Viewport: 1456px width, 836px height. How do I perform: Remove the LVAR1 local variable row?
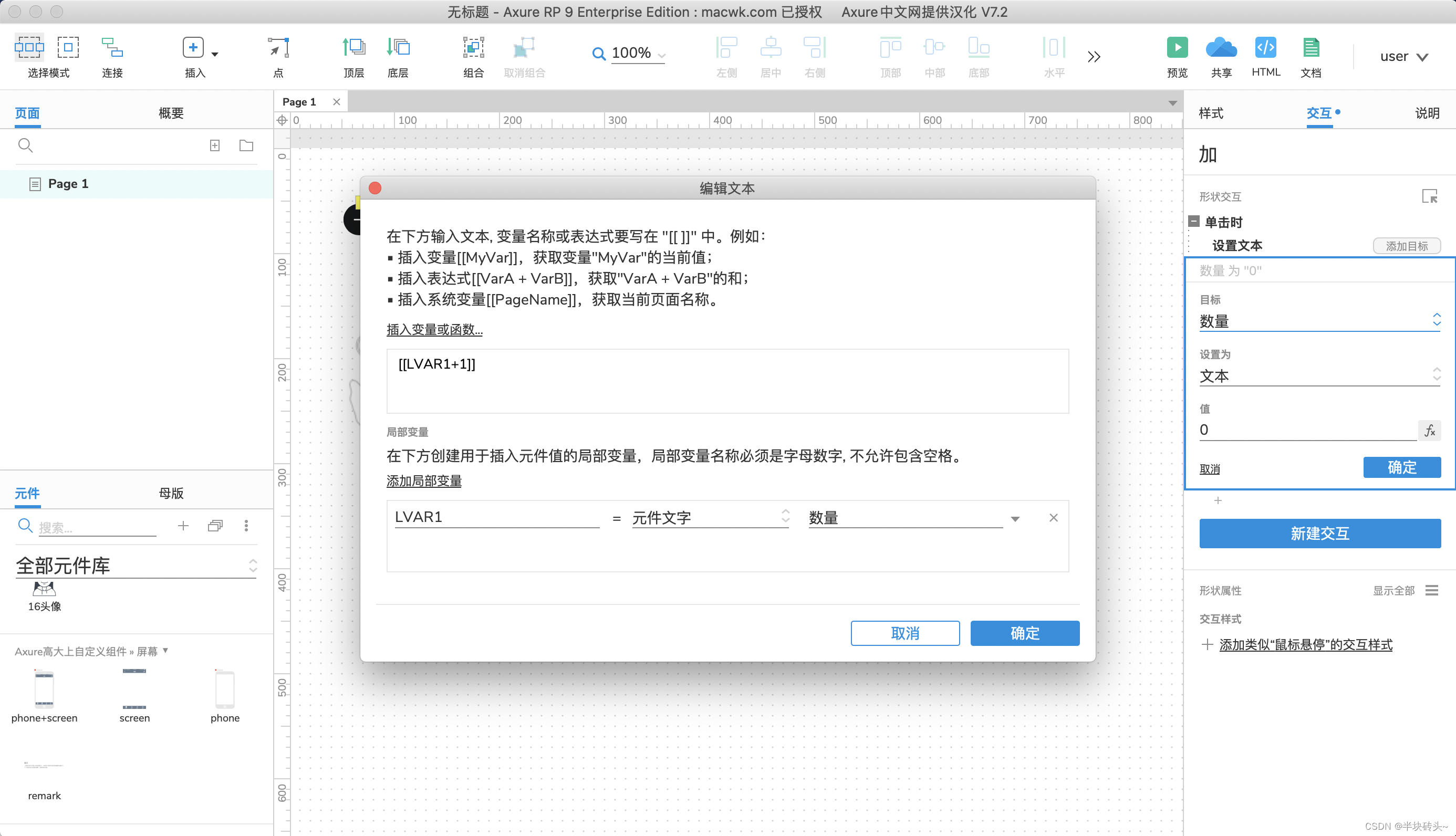pos(1054,518)
